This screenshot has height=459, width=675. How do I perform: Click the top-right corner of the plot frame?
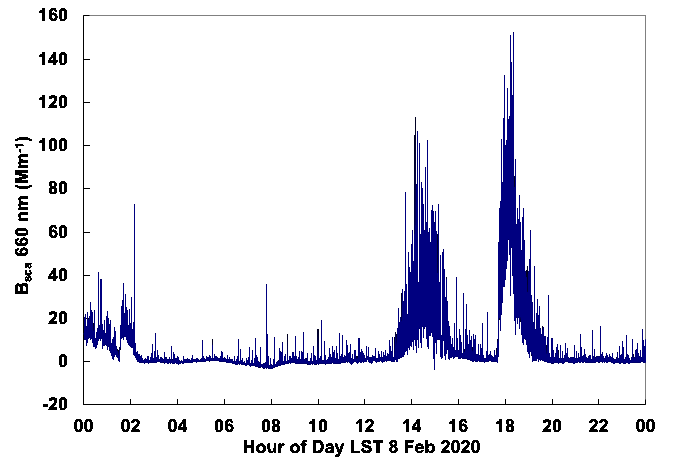[645, 15]
